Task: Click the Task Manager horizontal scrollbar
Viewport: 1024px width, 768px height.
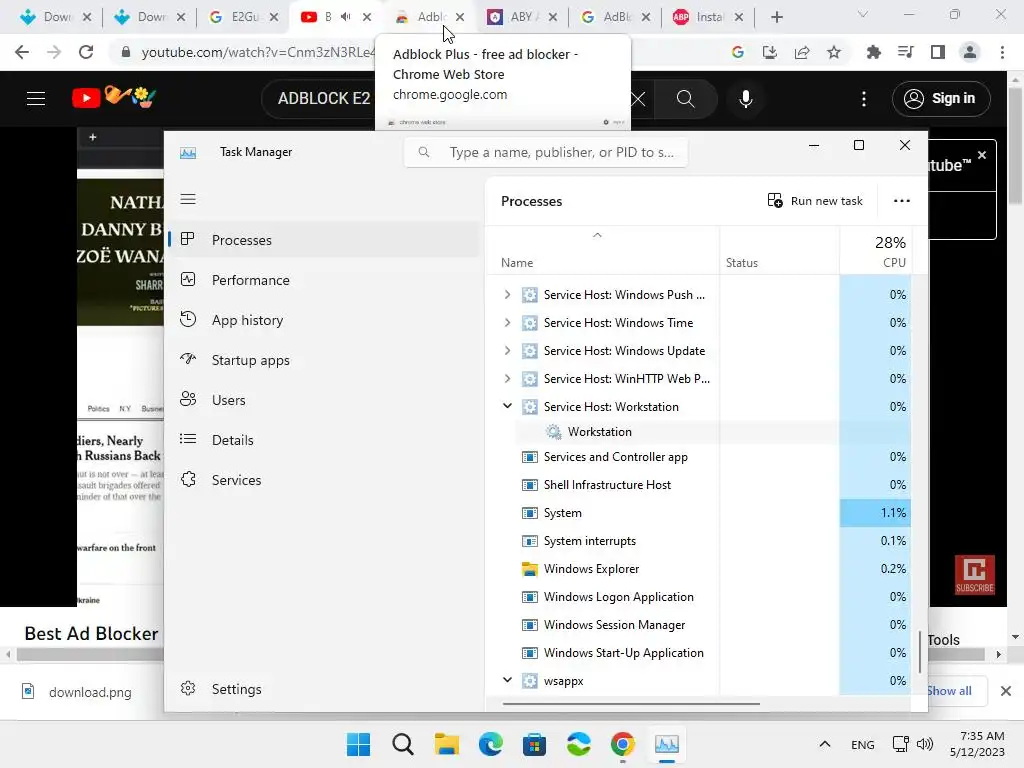Action: pos(631,704)
